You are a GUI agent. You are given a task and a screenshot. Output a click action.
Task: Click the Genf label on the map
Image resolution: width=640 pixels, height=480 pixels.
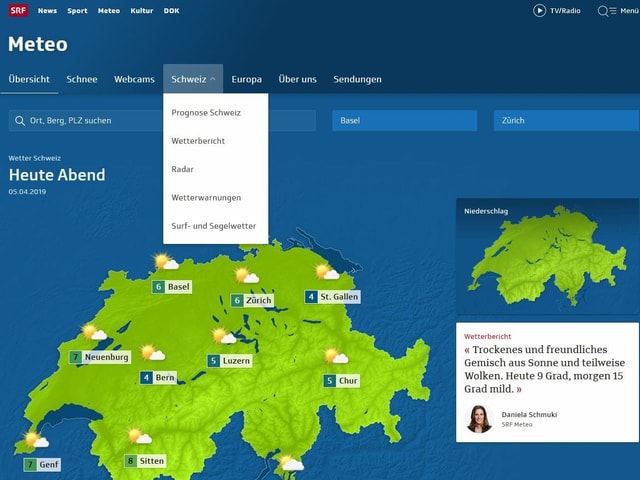[49, 464]
